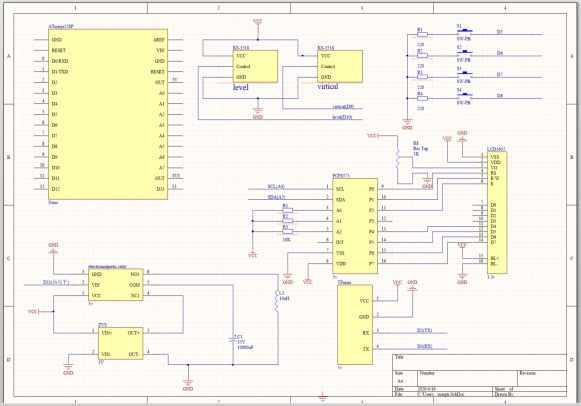
Task: Select the L1 10mH inductor symbol
Action: point(277,301)
